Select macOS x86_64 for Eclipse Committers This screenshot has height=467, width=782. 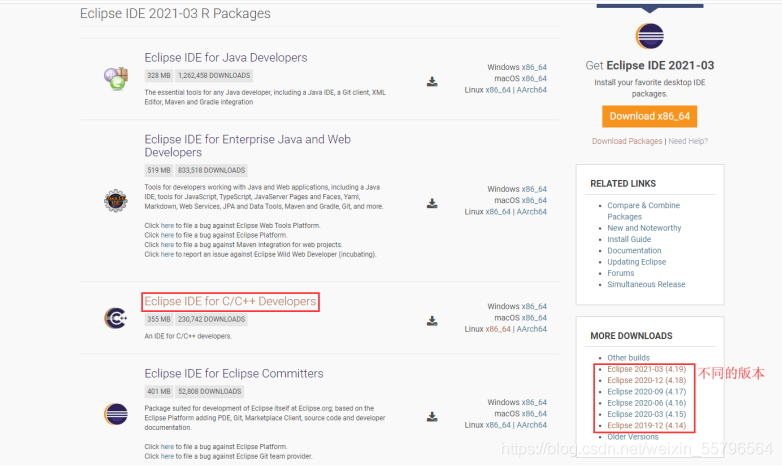(x=534, y=414)
